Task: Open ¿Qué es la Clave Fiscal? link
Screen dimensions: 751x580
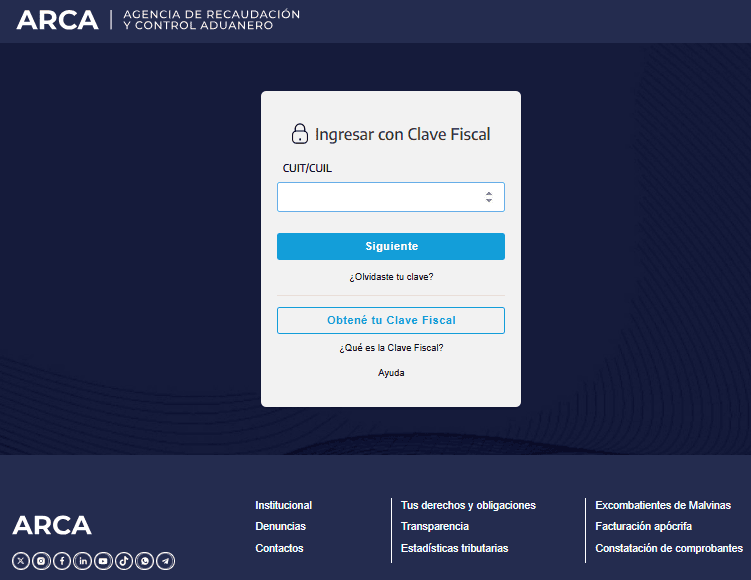Action: [x=391, y=348]
